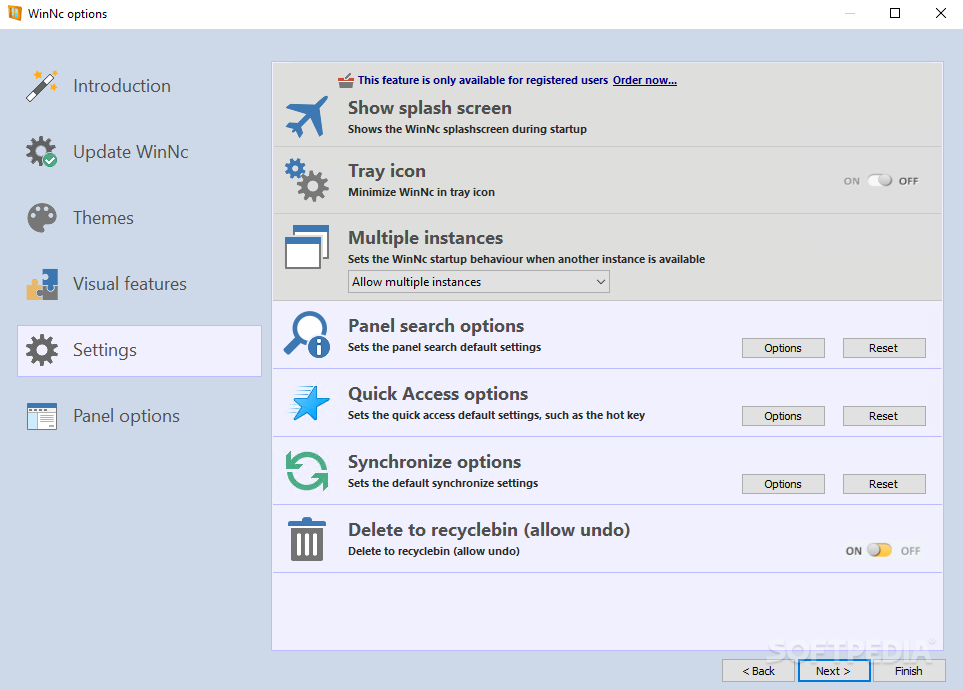The image size is (963, 690).
Task: Open the Introduction page
Action: point(139,85)
